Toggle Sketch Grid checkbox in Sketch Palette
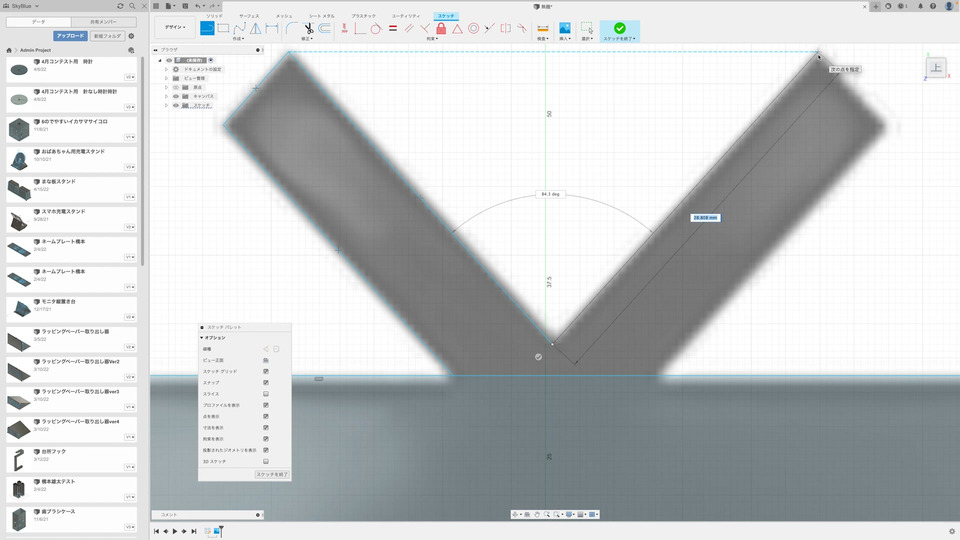Viewport: 960px width, 540px height. click(x=266, y=372)
